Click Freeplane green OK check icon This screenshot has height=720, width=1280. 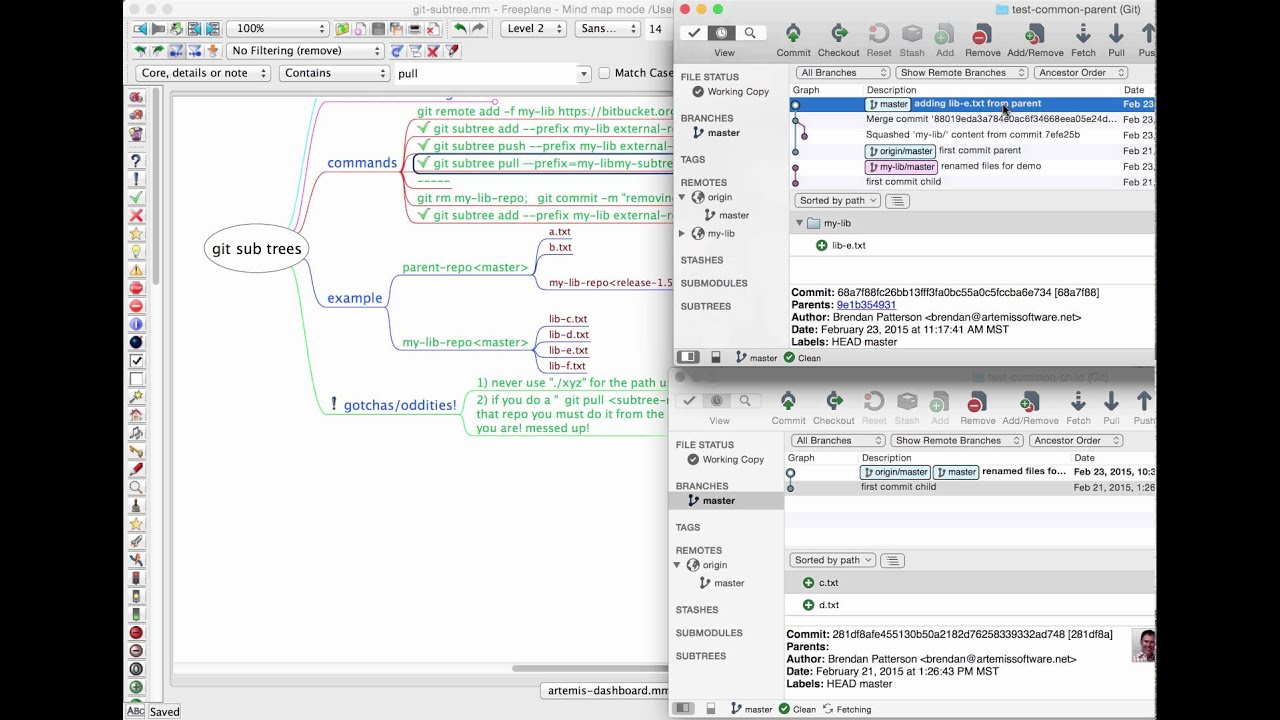tap(136, 197)
